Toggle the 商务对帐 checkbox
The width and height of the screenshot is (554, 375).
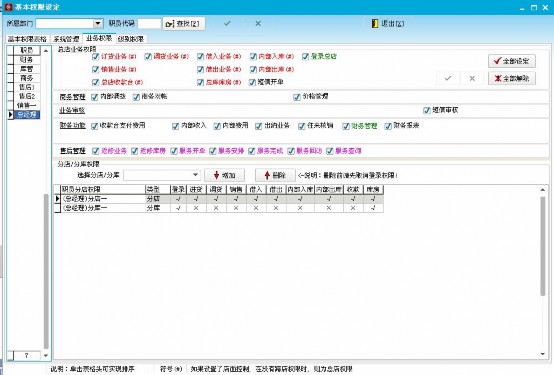[136, 97]
